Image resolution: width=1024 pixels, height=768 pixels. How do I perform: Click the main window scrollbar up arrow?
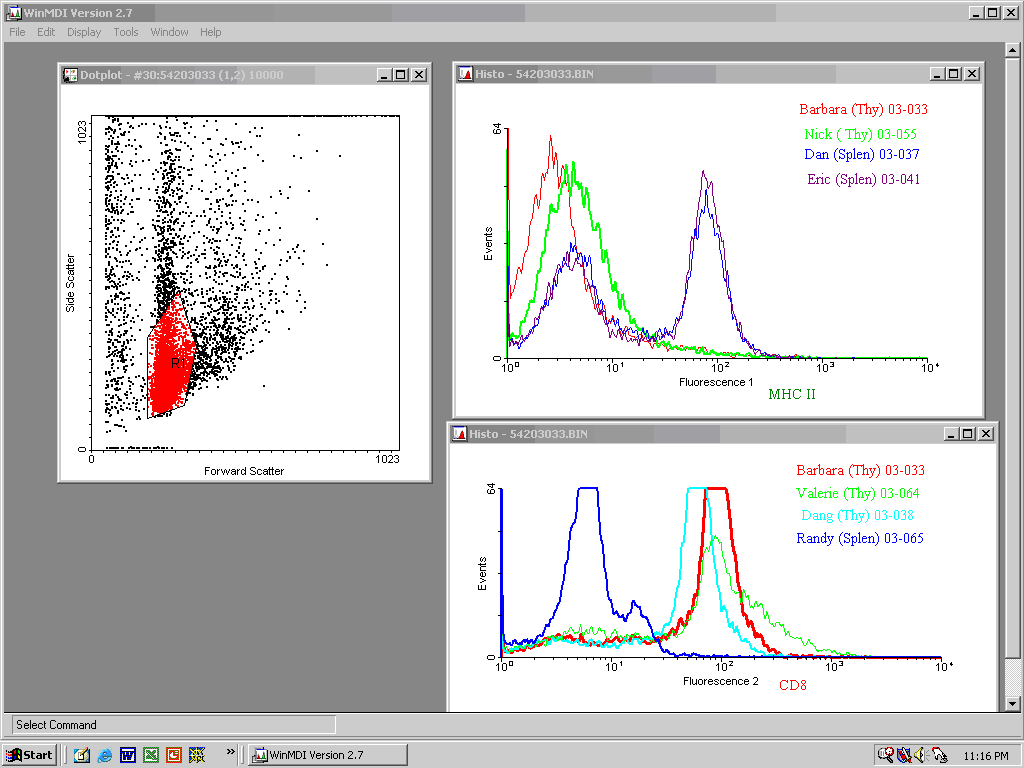pos(1013,49)
